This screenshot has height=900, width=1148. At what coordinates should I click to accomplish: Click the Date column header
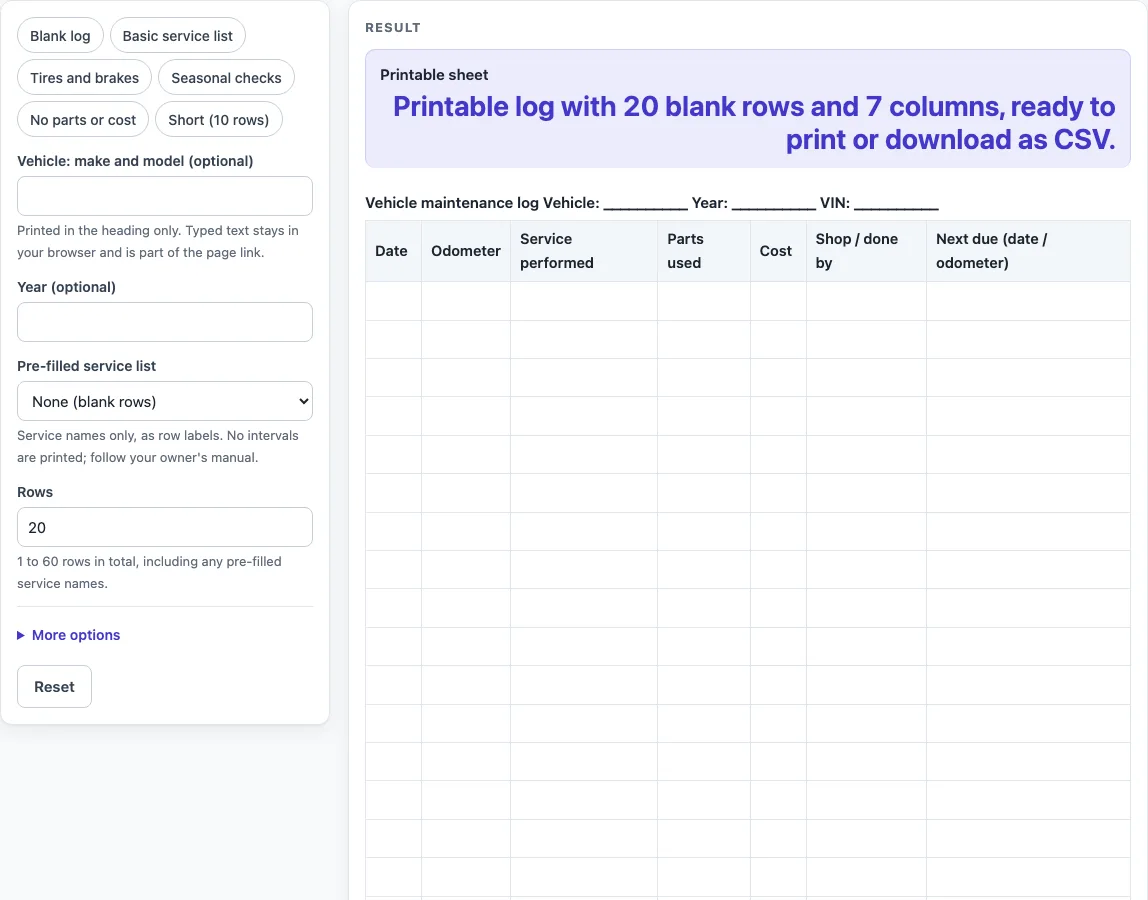click(393, 251)
